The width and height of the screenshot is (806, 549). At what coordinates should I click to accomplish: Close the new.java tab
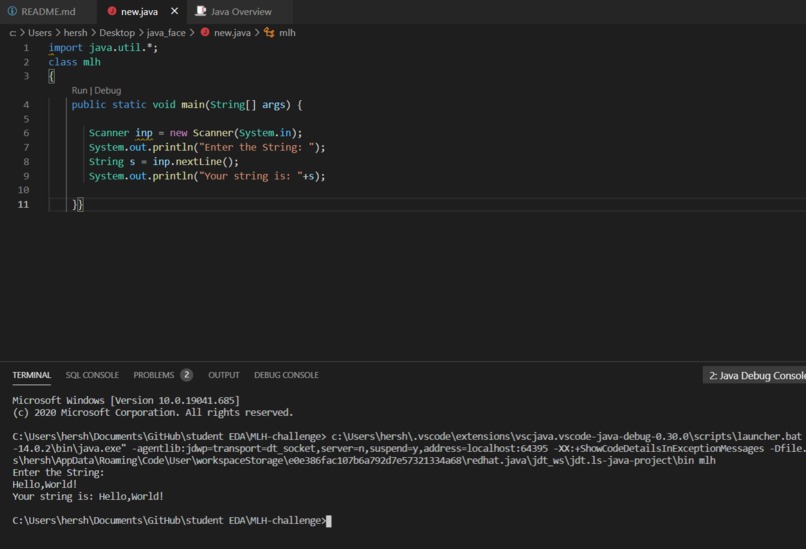point(175,11)
